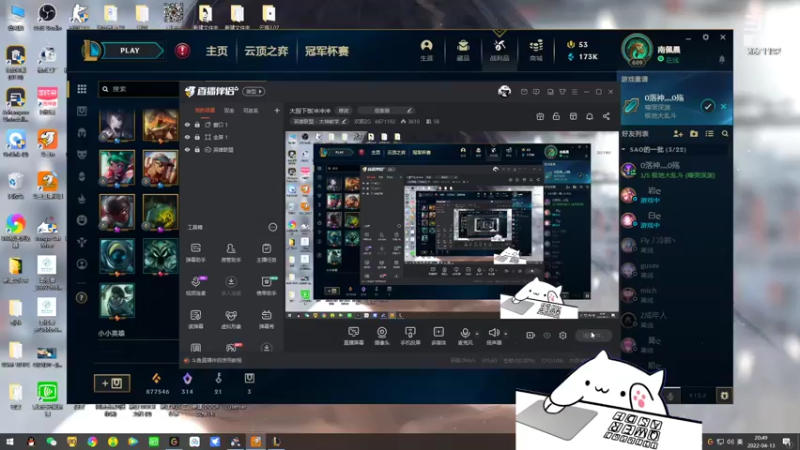The width and height of the screenshot is (800, 450).
Task: Toggle the preview eye icon near settings
Action: click(x=547, y=335)
